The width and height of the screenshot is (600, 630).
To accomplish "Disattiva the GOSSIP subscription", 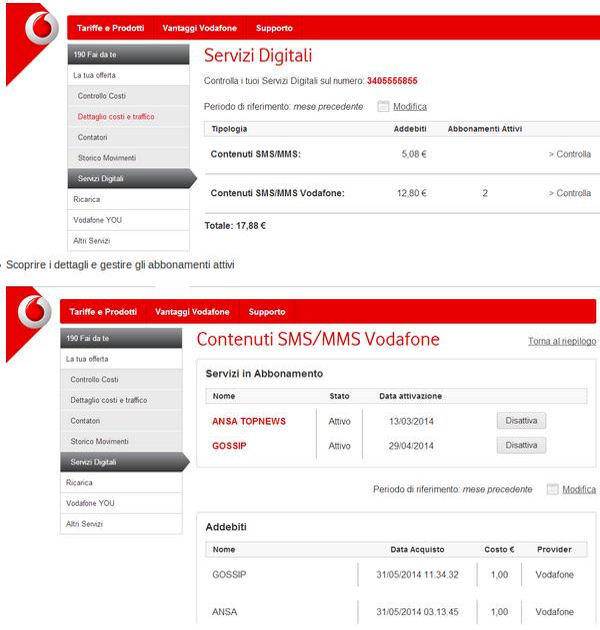I will pyautogui.click(x=521, y=445).
